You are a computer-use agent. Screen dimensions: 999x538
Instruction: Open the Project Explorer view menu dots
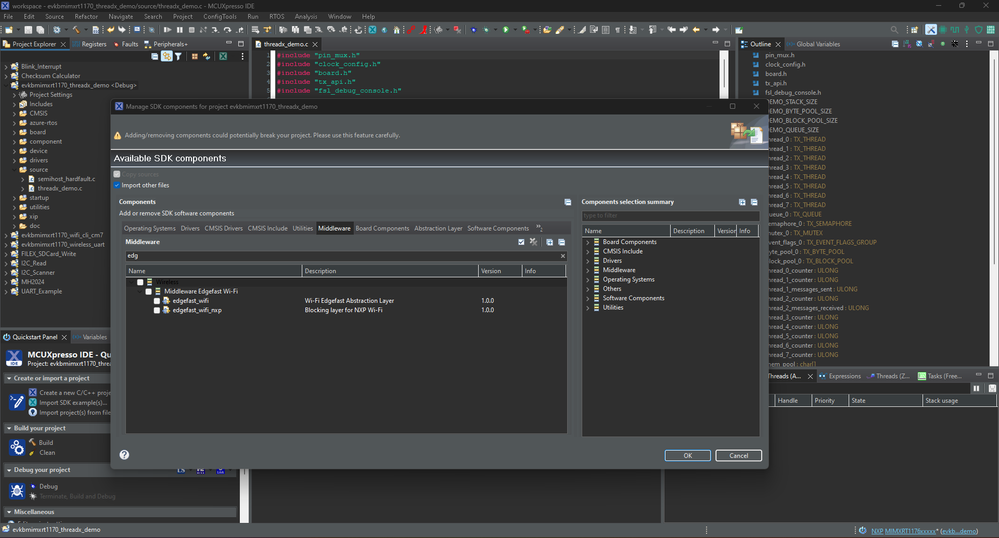pos(242,57)
